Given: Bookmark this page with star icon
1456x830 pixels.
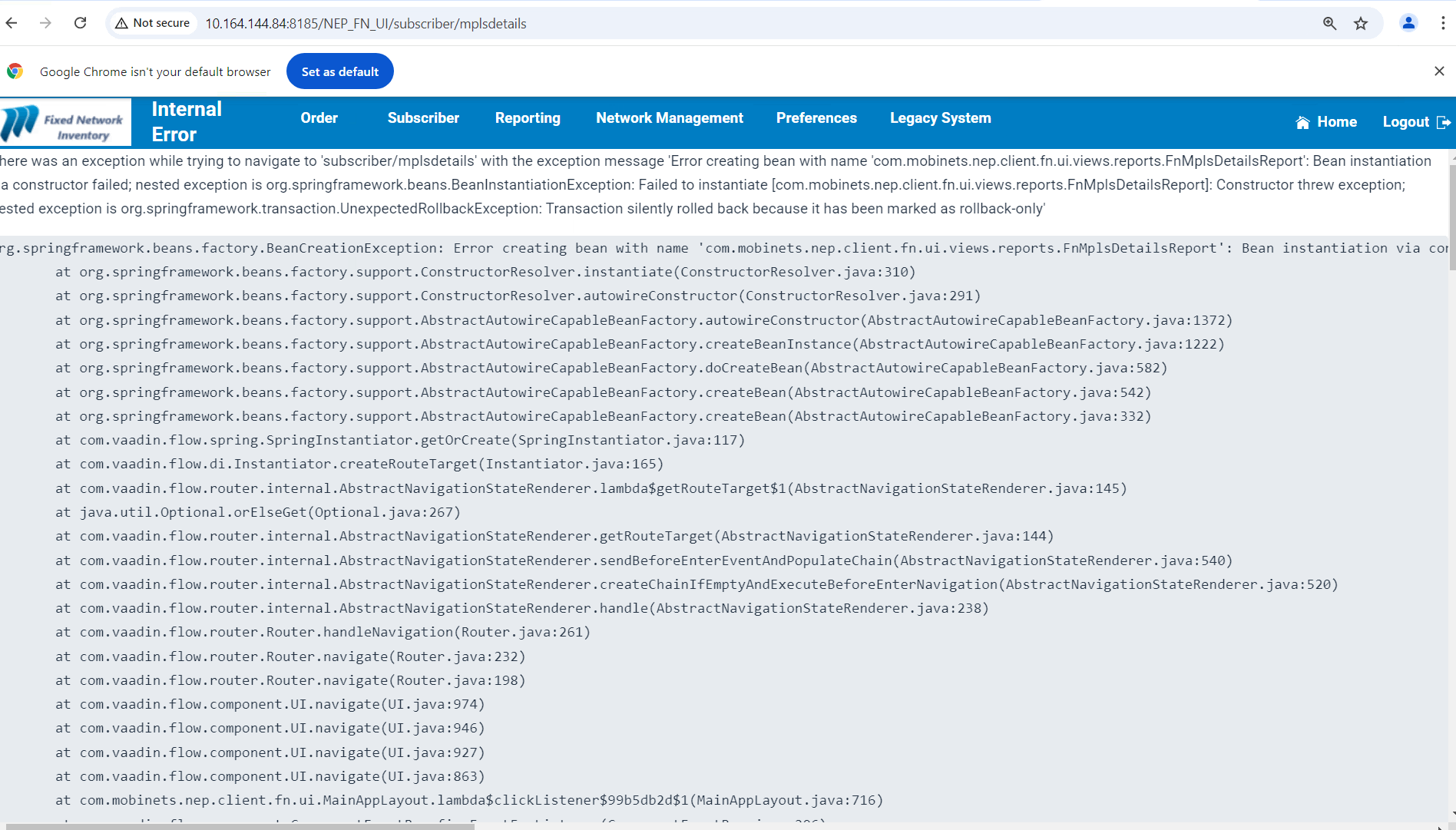Looking at the screenshot, I should [1361, 24].
